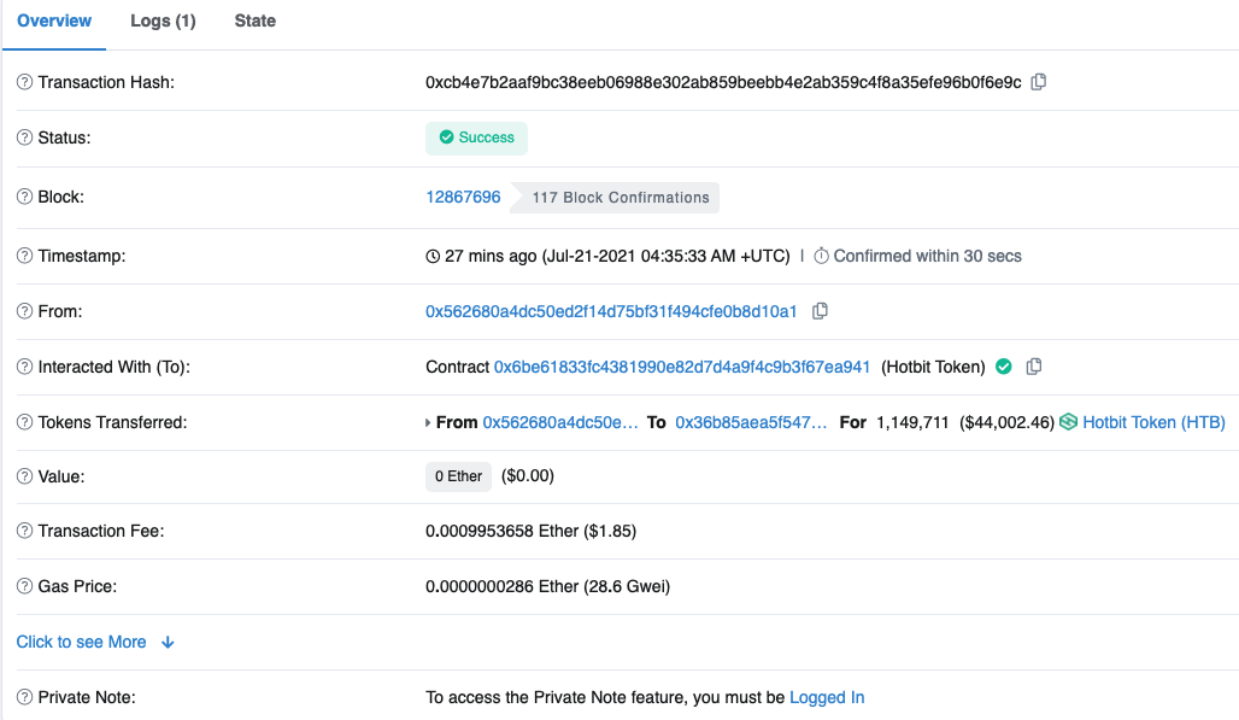Click the help icon beside Transaction Fee
1239x720 pixels.
(24, 532)
